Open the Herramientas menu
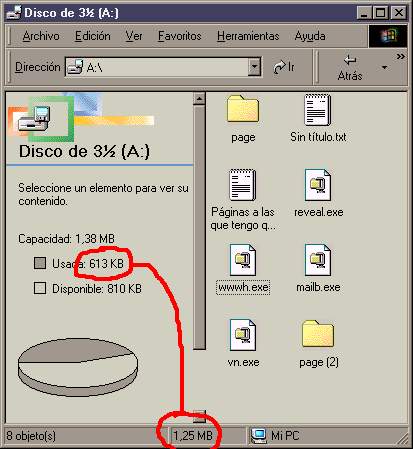Screen dimensions: 413x449 [x=248, y=36]
